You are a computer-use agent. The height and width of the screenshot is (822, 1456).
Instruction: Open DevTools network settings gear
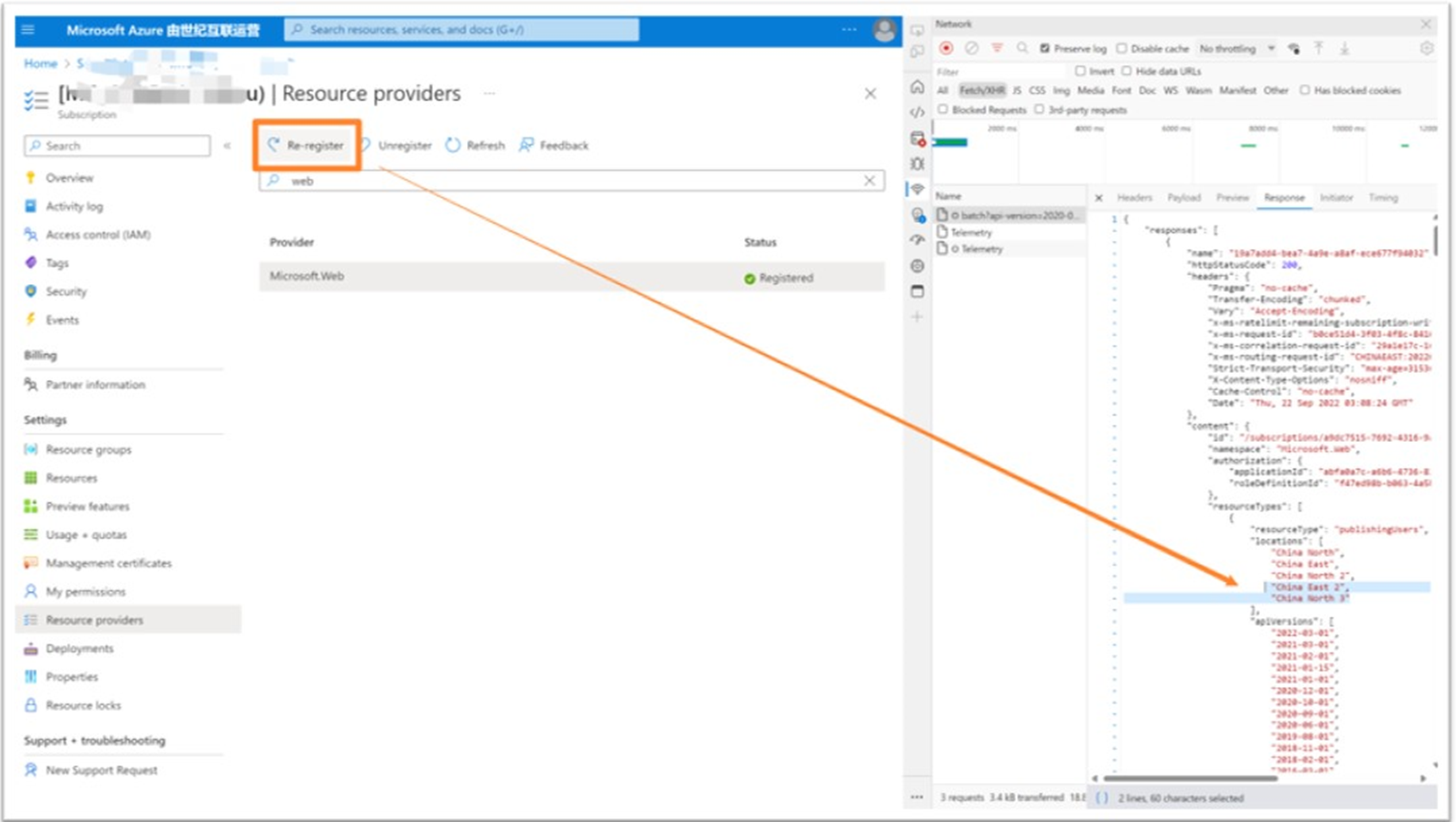[x=1426, y=49]
